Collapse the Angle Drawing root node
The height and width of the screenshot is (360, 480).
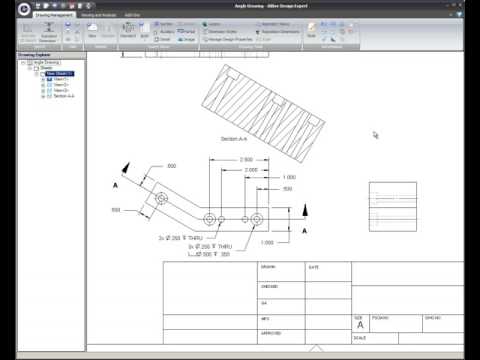23,63
